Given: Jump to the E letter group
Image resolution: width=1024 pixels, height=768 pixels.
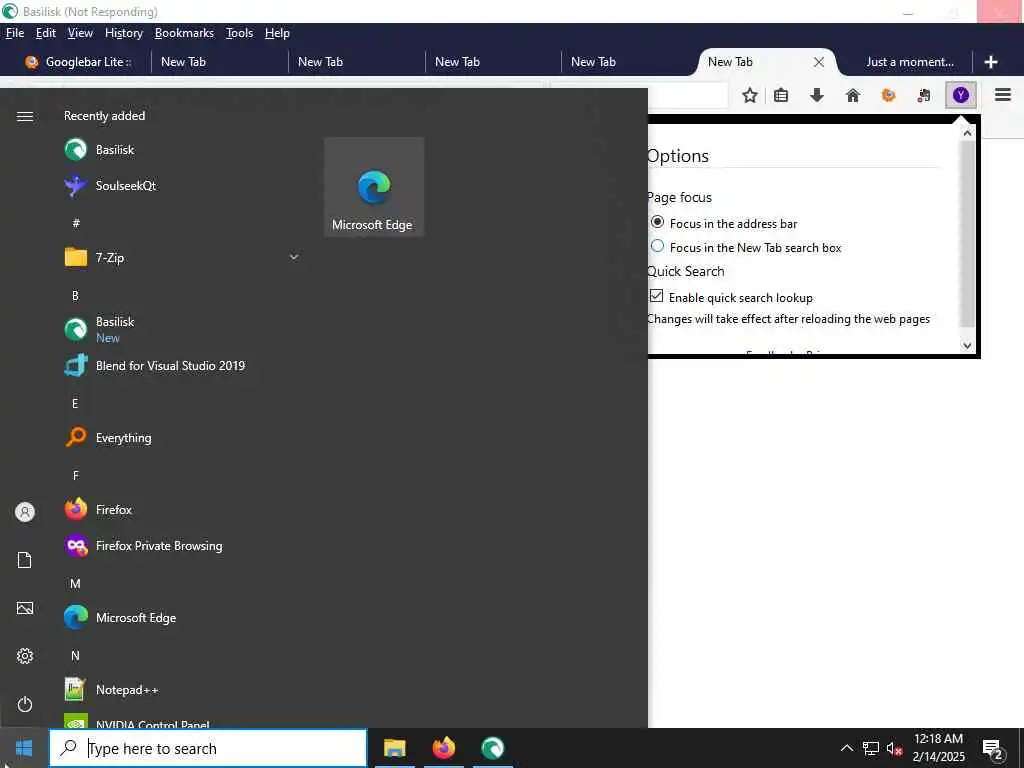Looking at the screenshot, I should click(x=75, y=404).
